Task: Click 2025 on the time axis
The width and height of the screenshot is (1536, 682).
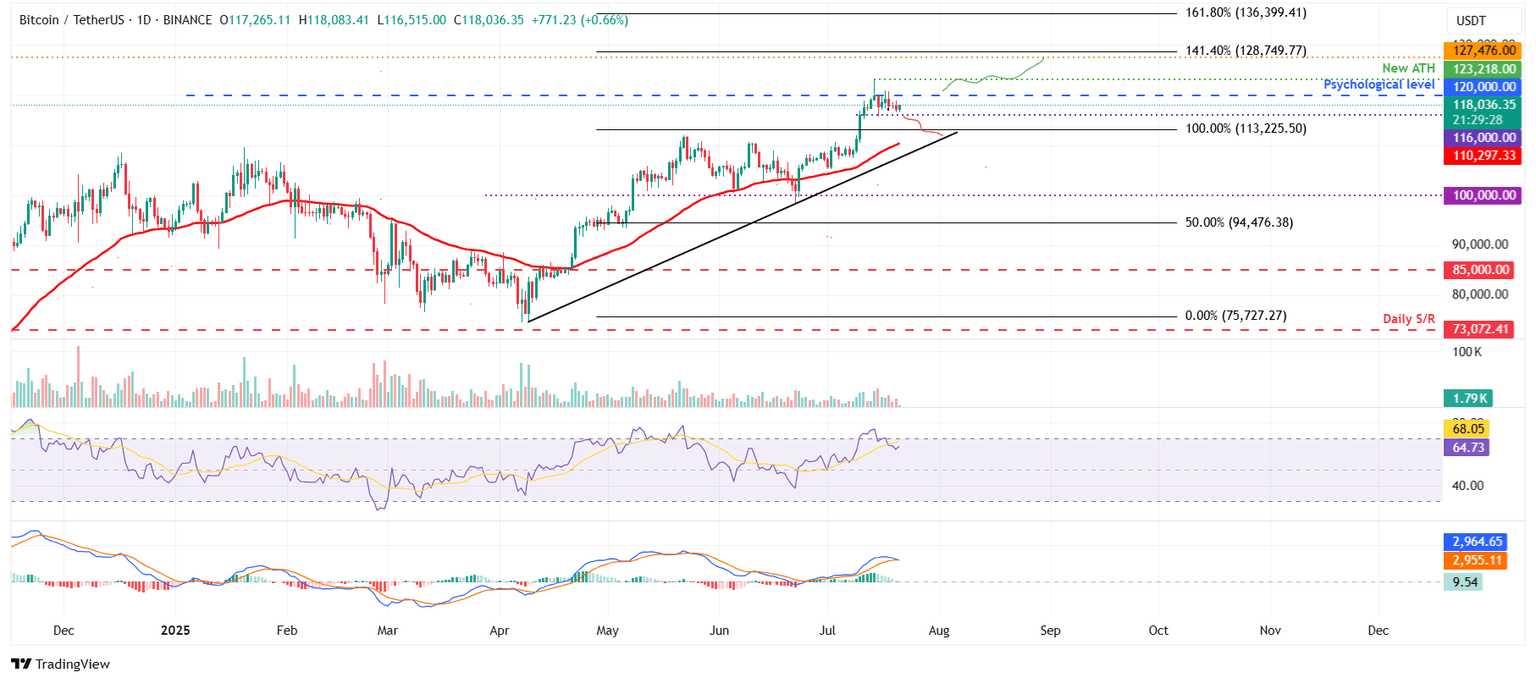Action: coord(175,631)
